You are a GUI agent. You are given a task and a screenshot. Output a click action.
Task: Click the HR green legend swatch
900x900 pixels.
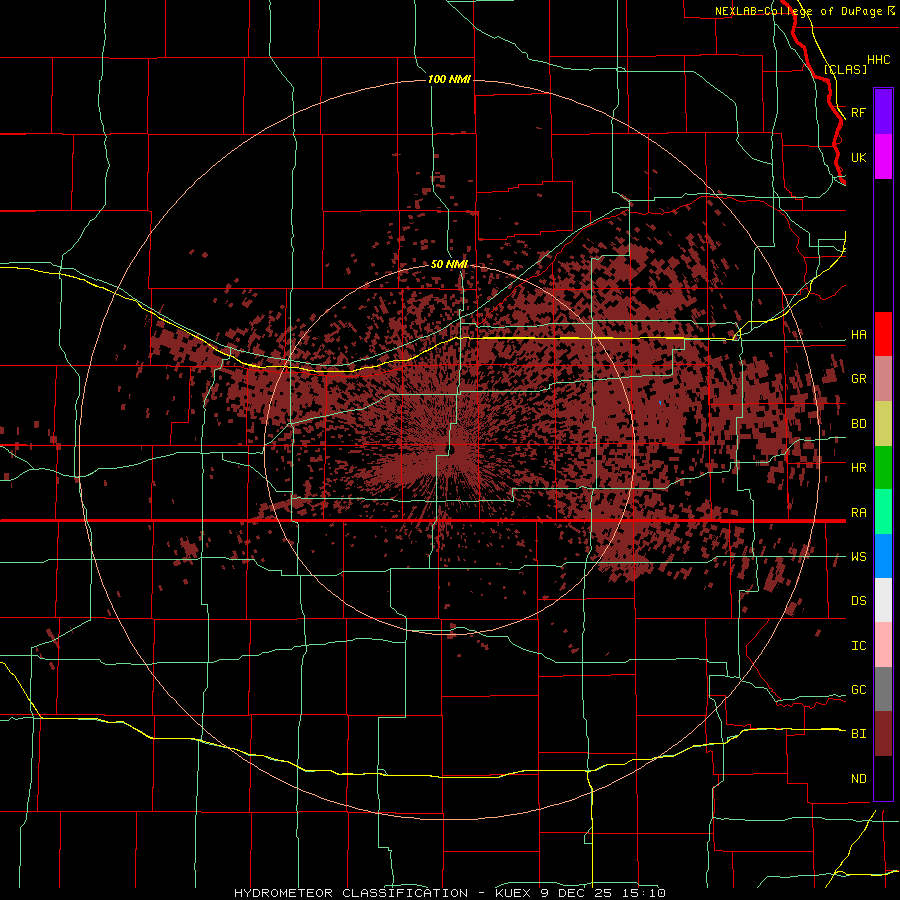click(883, 468)
